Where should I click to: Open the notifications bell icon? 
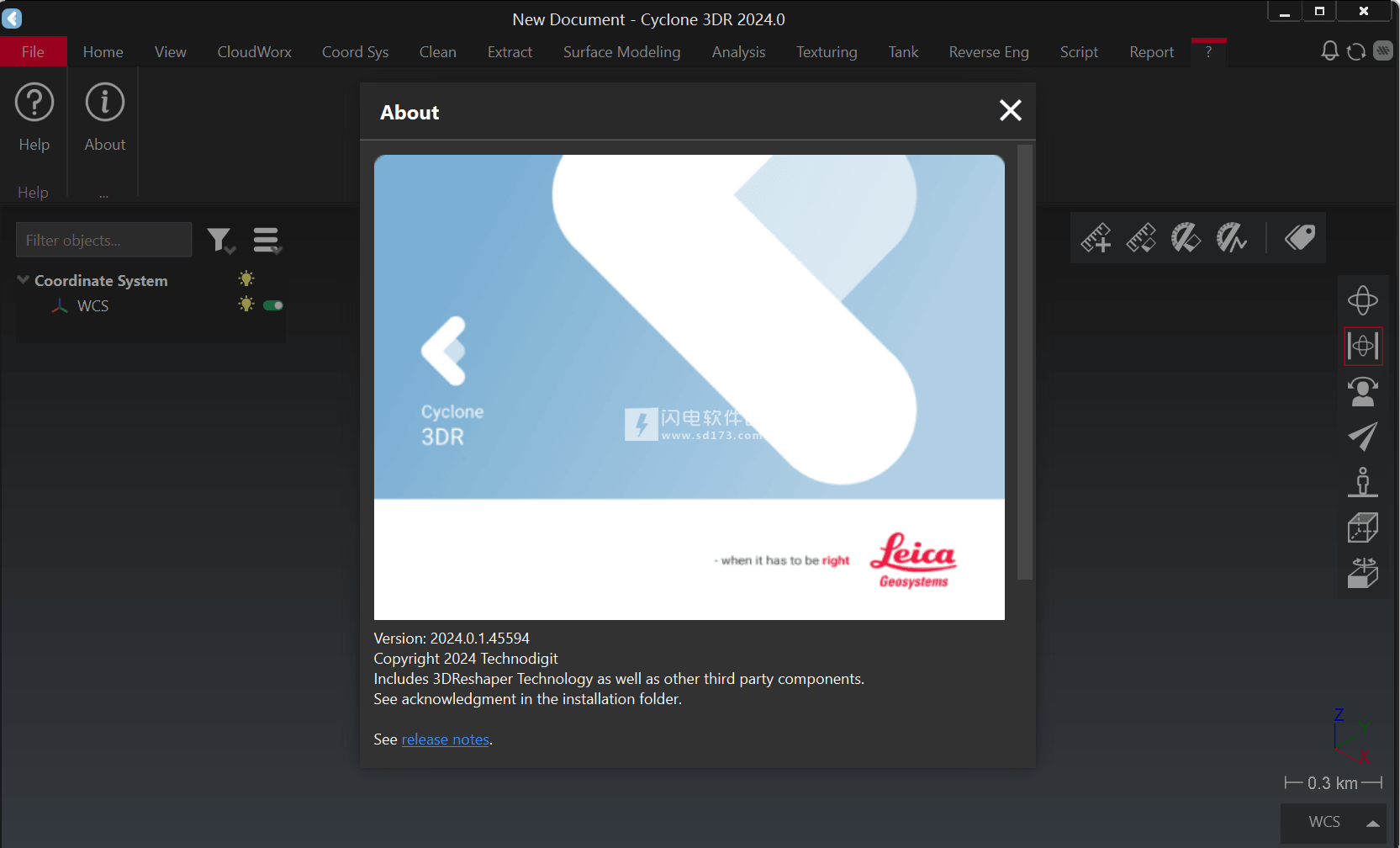click(1329, 51)
